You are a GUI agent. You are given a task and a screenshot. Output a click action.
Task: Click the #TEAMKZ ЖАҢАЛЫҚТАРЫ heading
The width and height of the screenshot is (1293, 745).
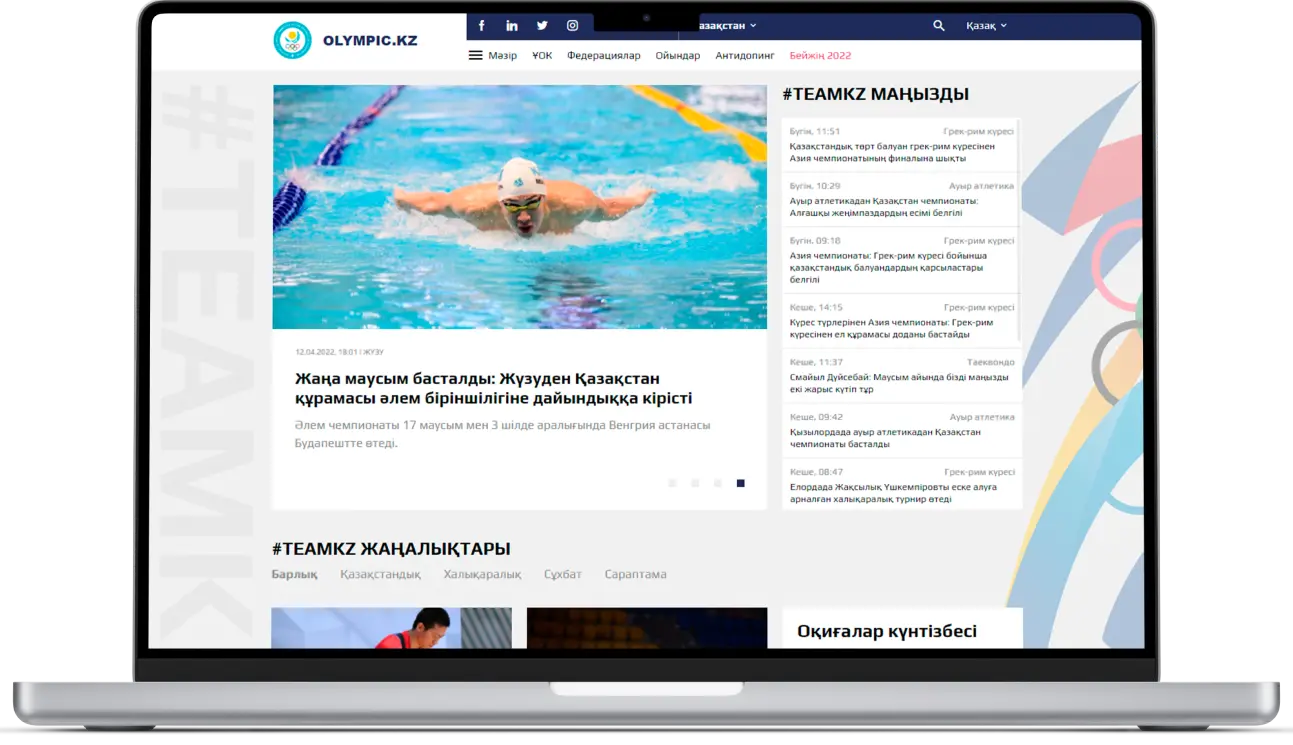coord(391,549)
